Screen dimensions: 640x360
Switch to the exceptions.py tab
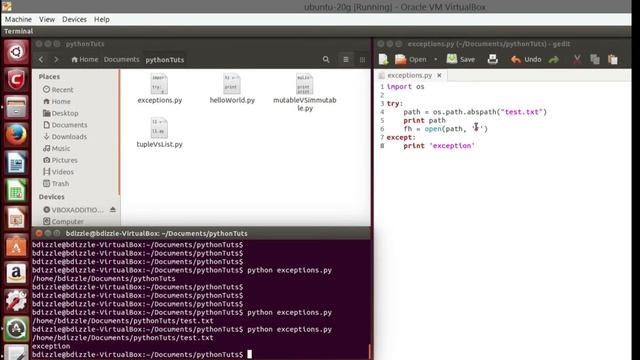pos(409,75)
